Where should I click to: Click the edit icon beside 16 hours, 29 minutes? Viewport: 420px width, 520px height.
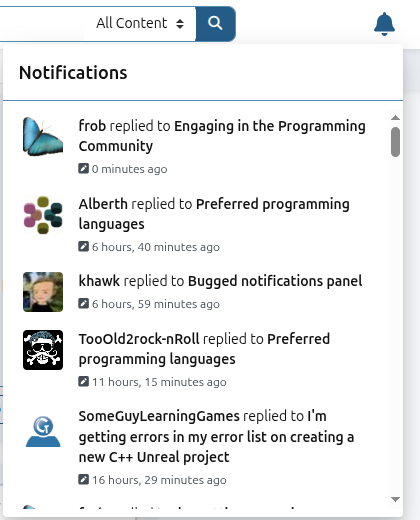[x=83, y=479]
